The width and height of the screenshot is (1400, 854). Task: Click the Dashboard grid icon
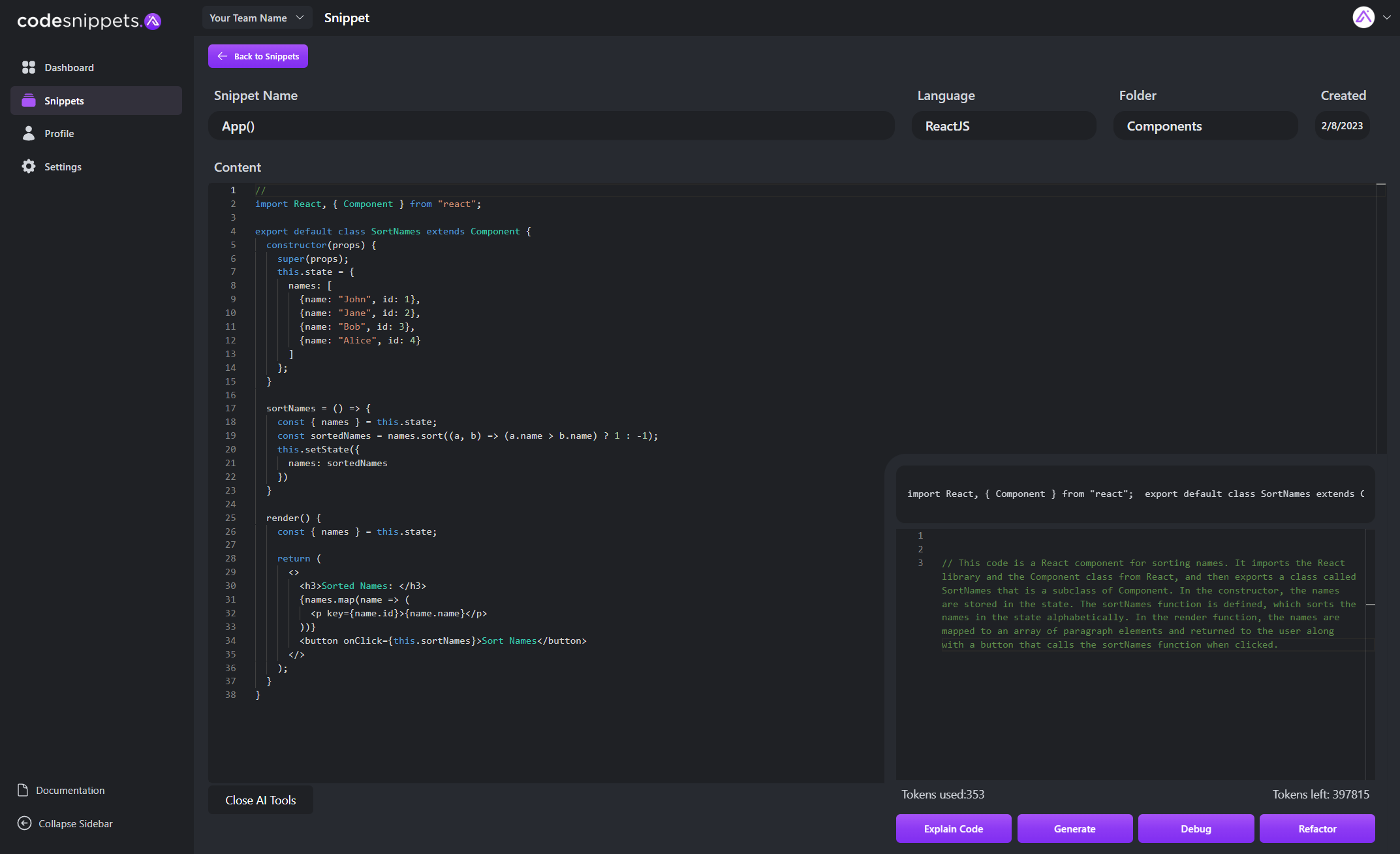29,67
